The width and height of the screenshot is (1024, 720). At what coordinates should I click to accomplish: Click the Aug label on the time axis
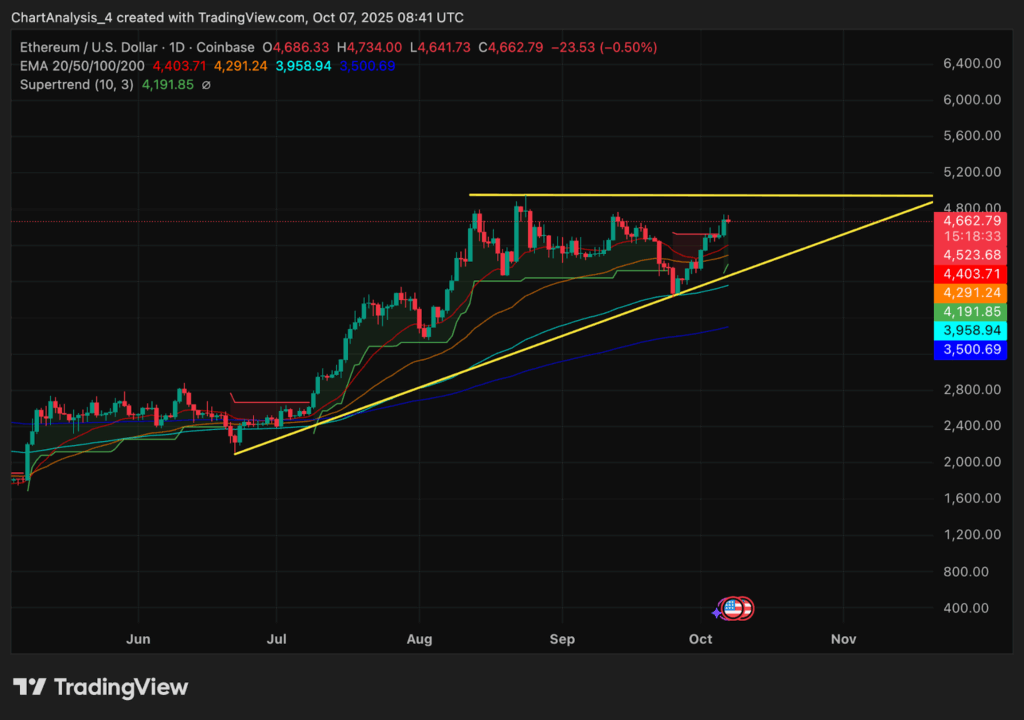420,638
